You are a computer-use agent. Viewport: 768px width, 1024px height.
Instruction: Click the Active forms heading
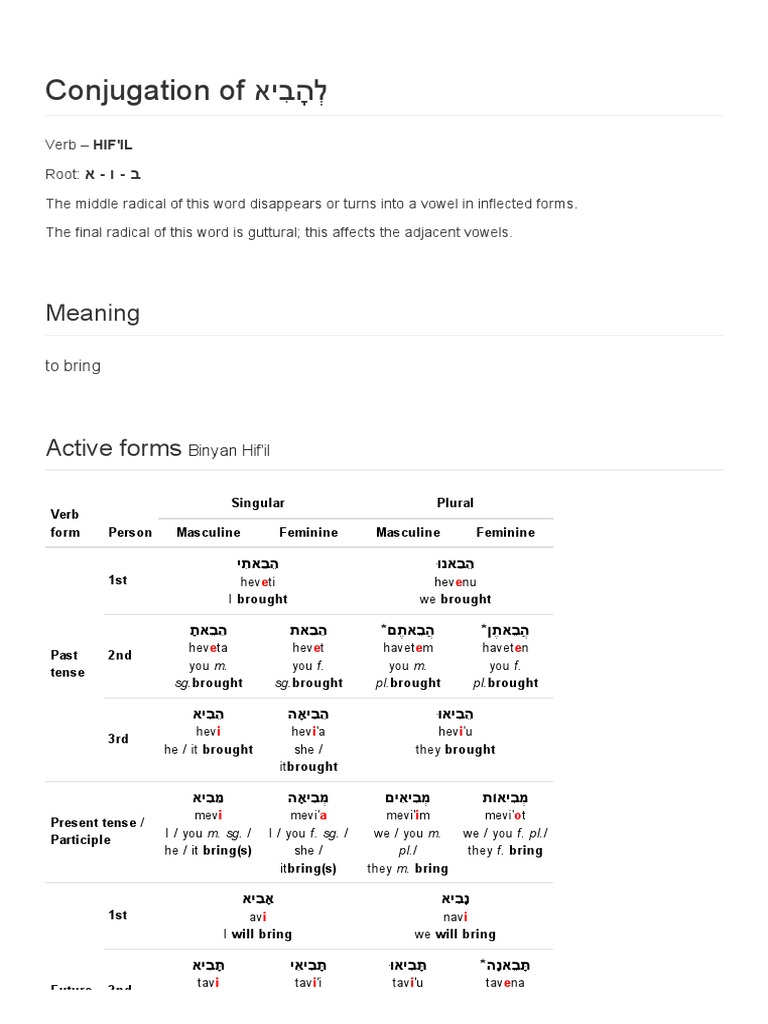113,448
